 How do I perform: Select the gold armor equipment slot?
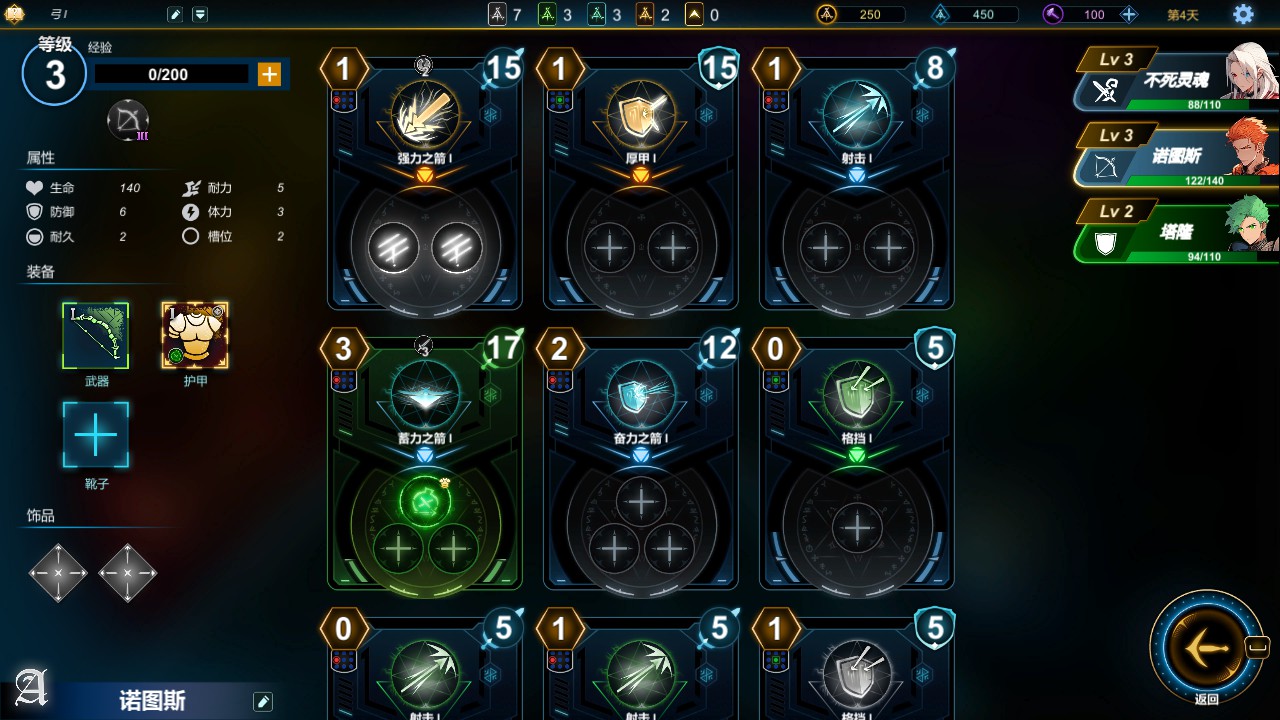[195, 336]
